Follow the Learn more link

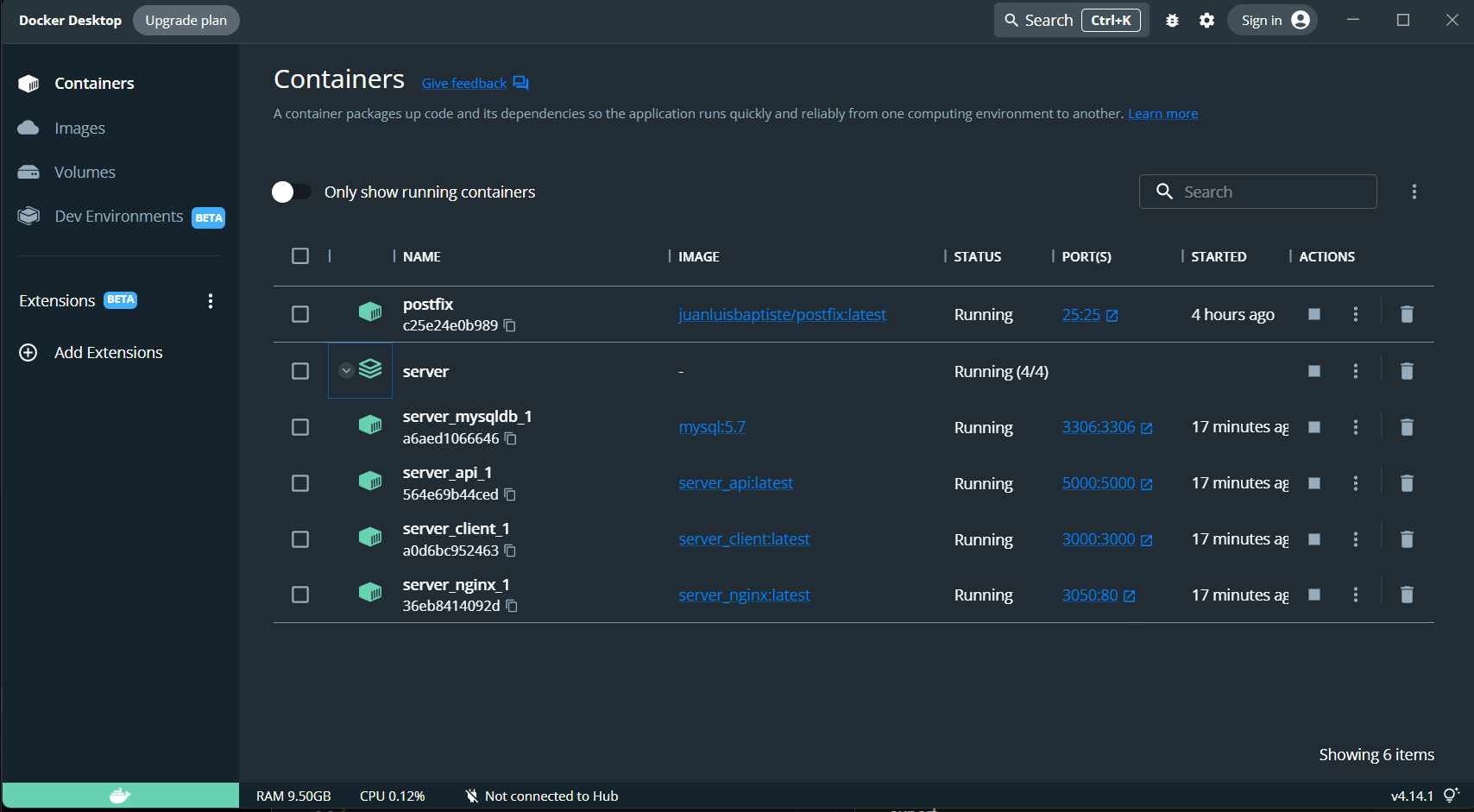(x=1162, y=114)
